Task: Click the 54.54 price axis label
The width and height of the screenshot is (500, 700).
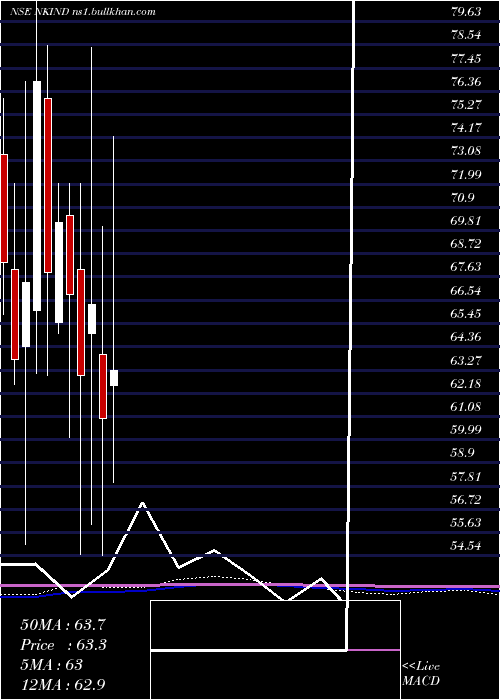Action: (x=466, y=546)
